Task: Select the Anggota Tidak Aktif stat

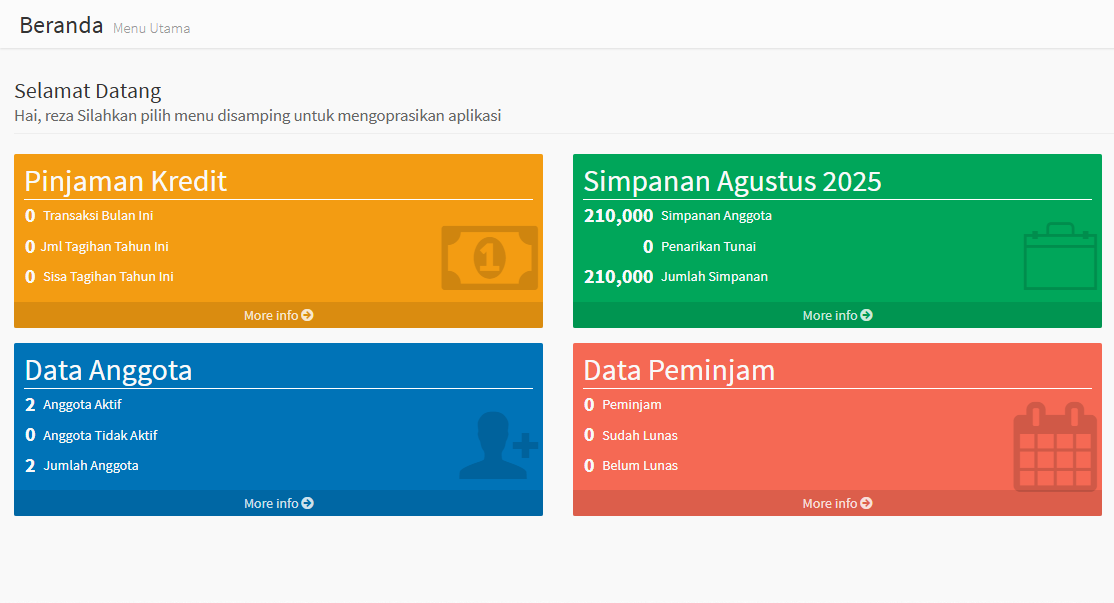Action: tap(100, 435)
